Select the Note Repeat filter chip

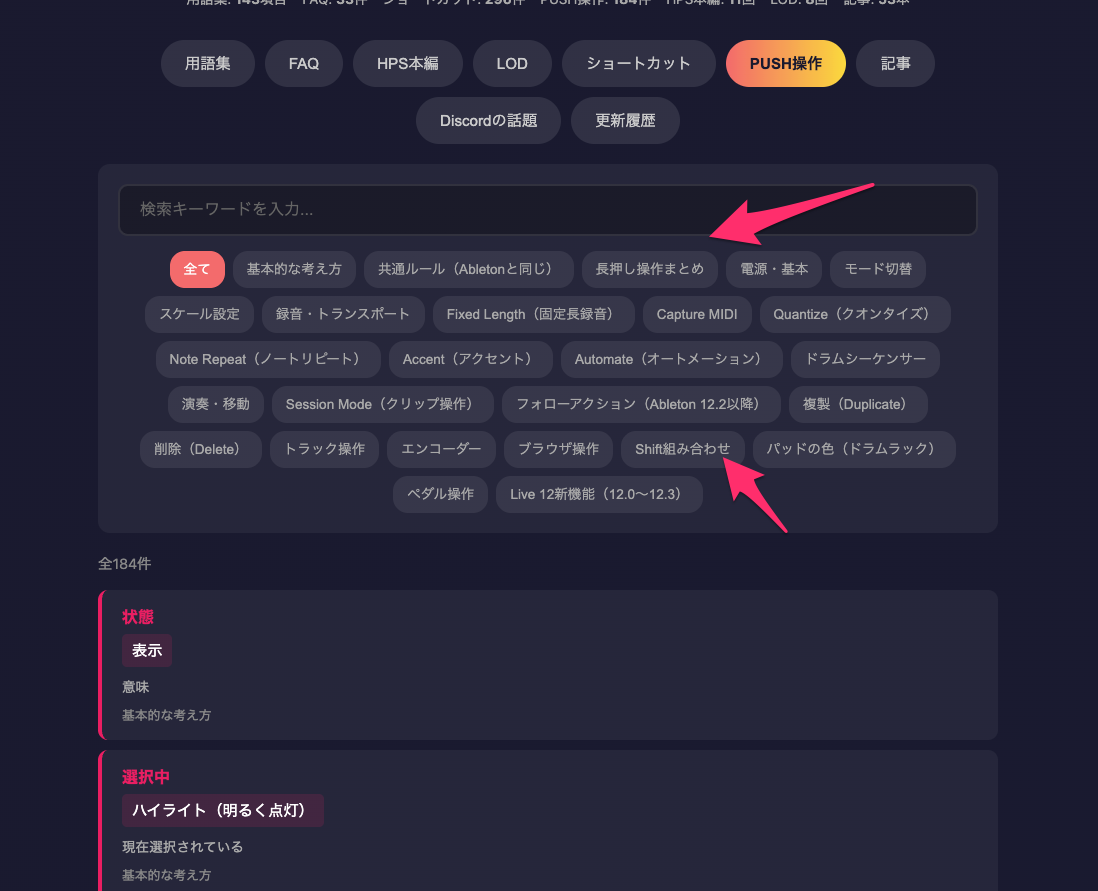pos(268,359)
